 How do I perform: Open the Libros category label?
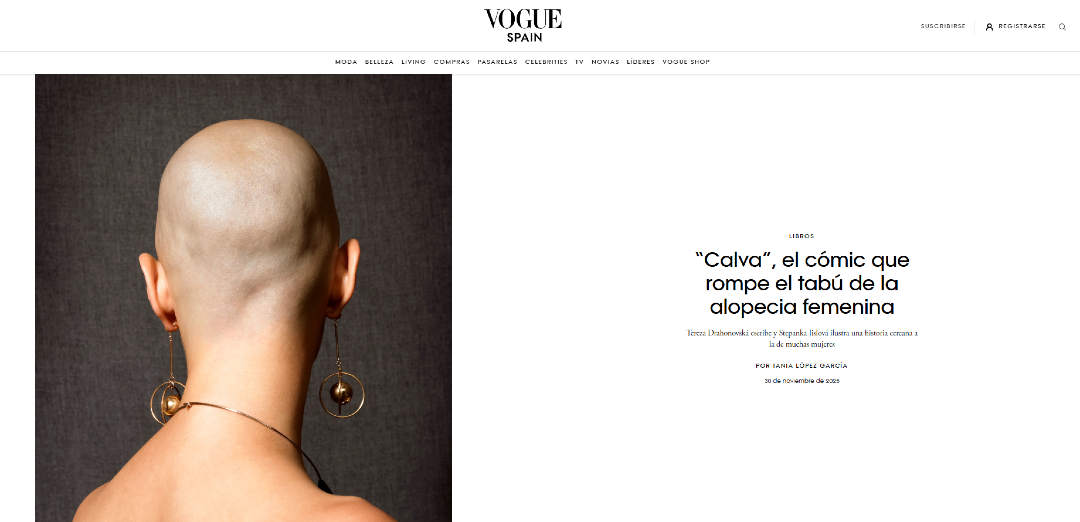tap(801, 236)
